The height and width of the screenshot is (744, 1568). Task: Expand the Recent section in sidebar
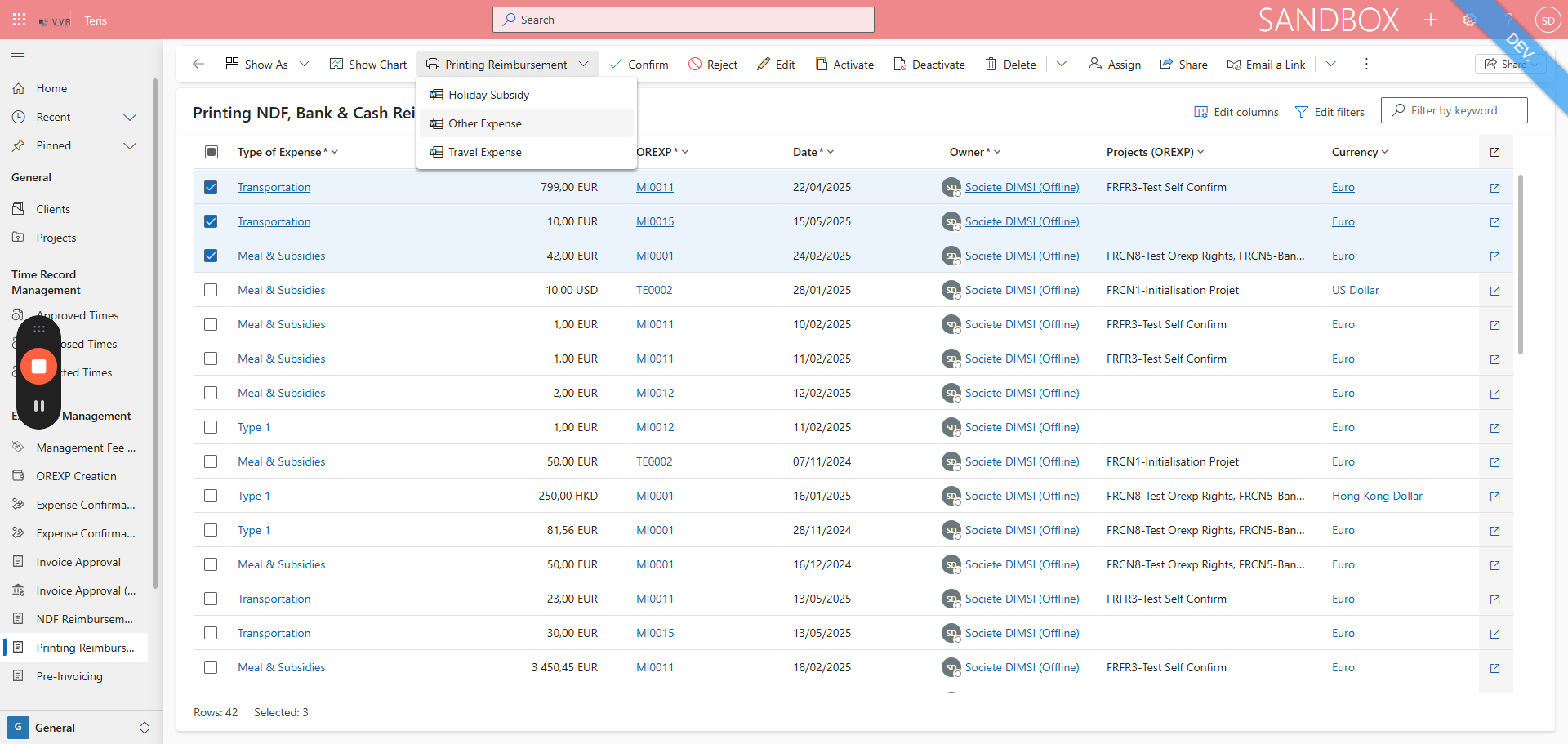point(129,117)
